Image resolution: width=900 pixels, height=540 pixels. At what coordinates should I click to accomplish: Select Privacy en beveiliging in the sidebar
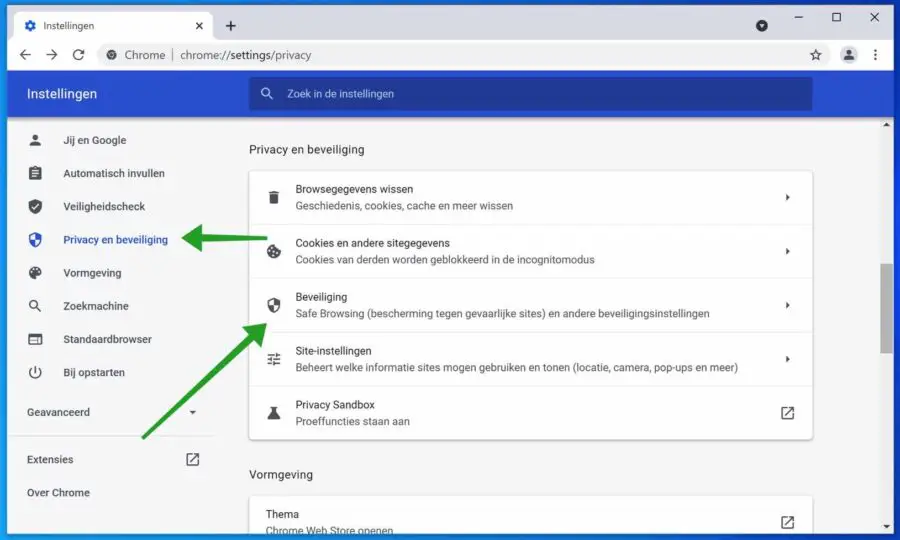pyautogui.click(x=115, y=240)
